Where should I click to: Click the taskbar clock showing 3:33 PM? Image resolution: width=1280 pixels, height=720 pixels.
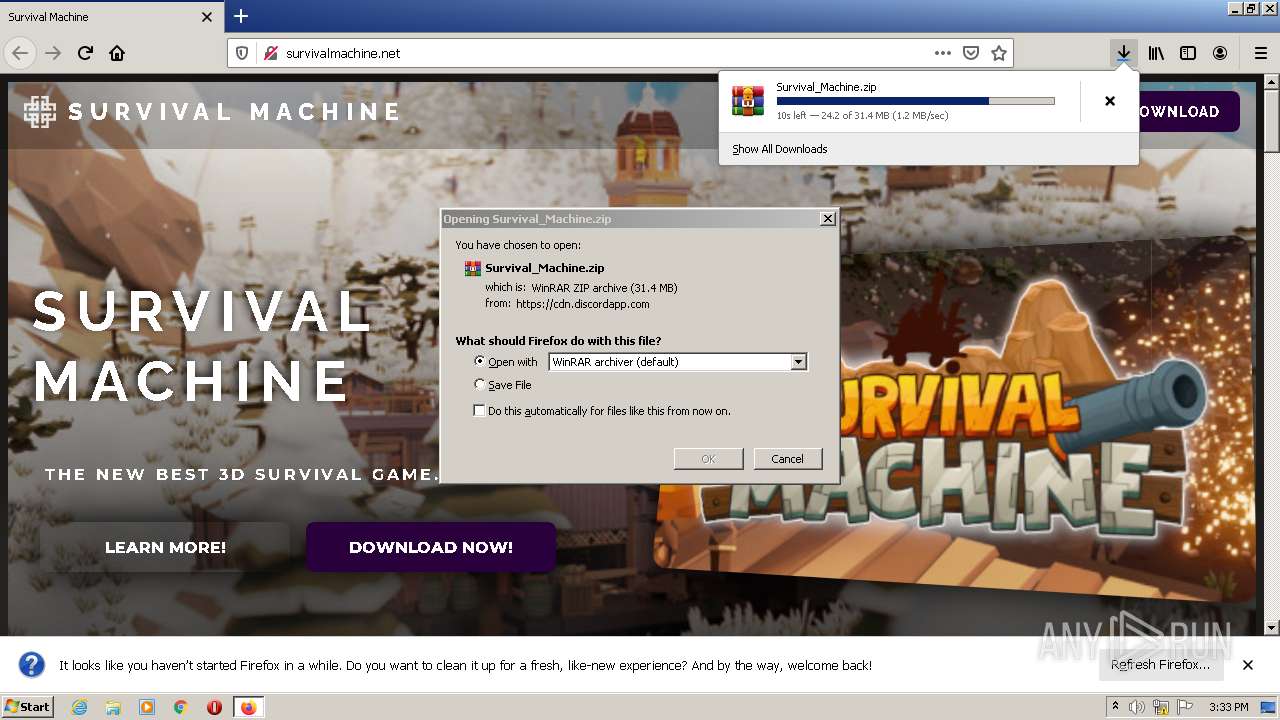(1228, 707)
